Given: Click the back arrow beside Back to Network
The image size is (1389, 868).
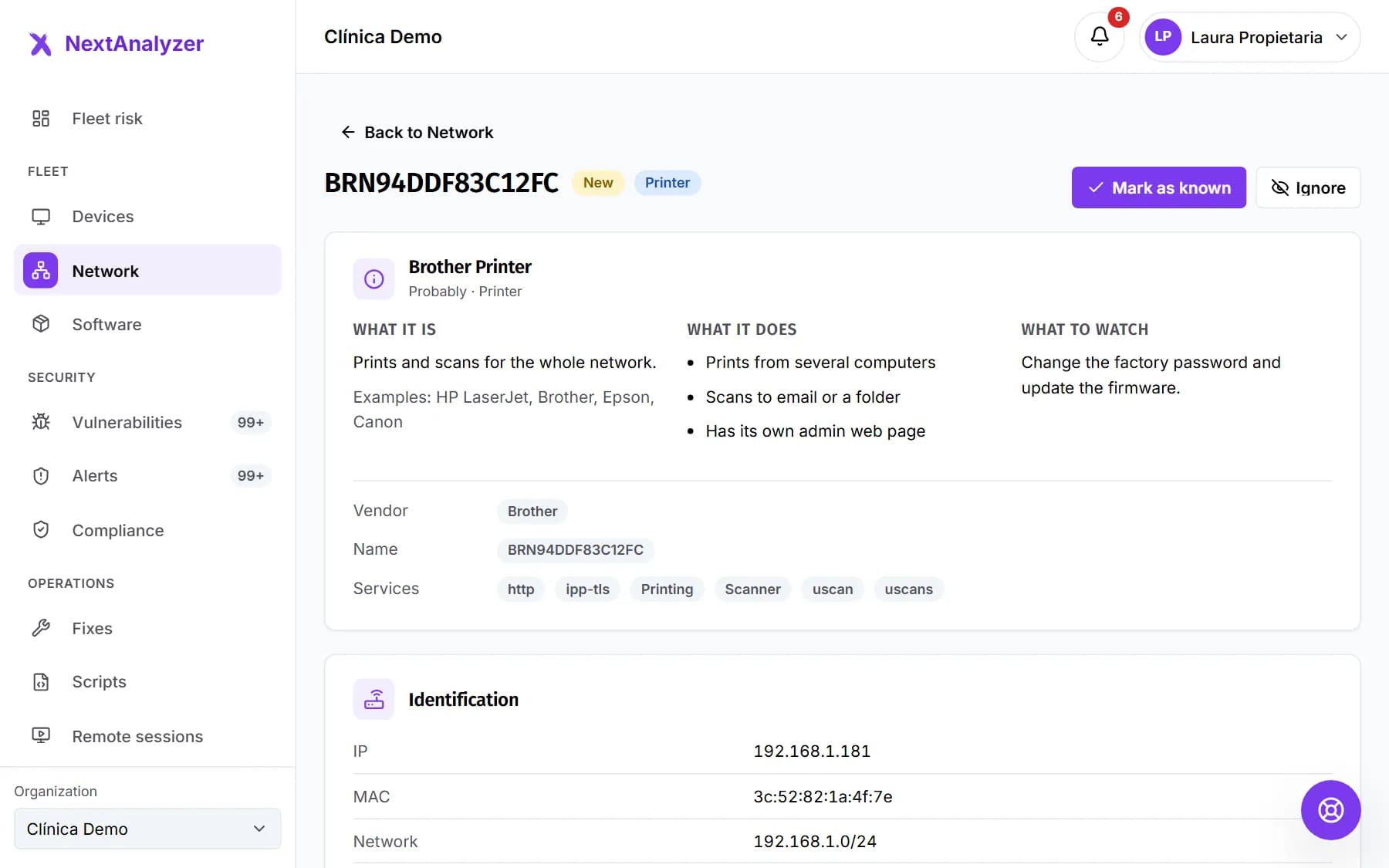Looking at the screenshot, I should tap(348, 133).
